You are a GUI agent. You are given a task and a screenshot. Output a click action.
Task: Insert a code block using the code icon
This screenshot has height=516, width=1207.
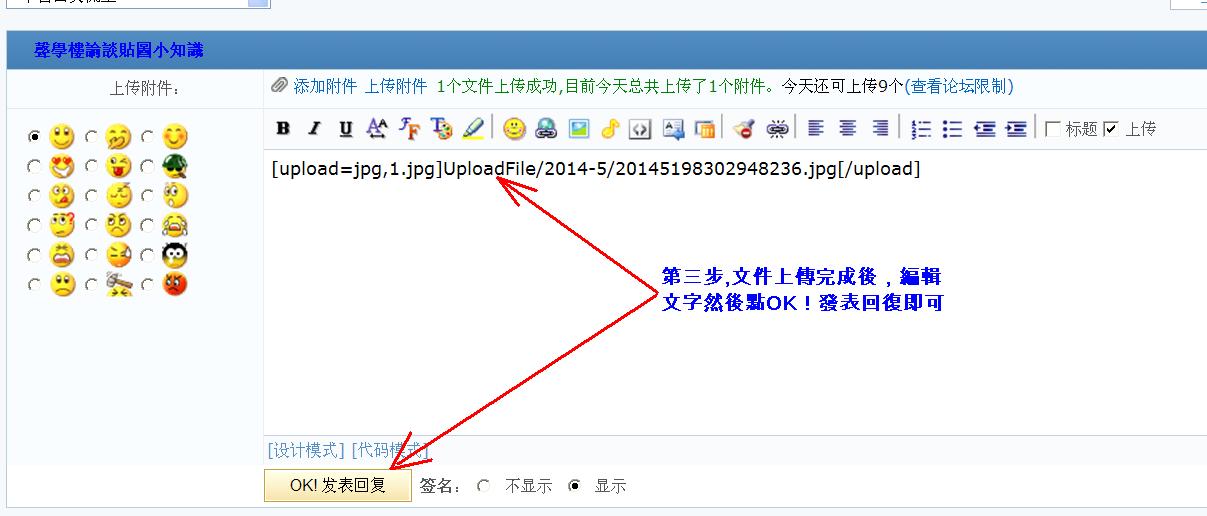pos(641,128)
